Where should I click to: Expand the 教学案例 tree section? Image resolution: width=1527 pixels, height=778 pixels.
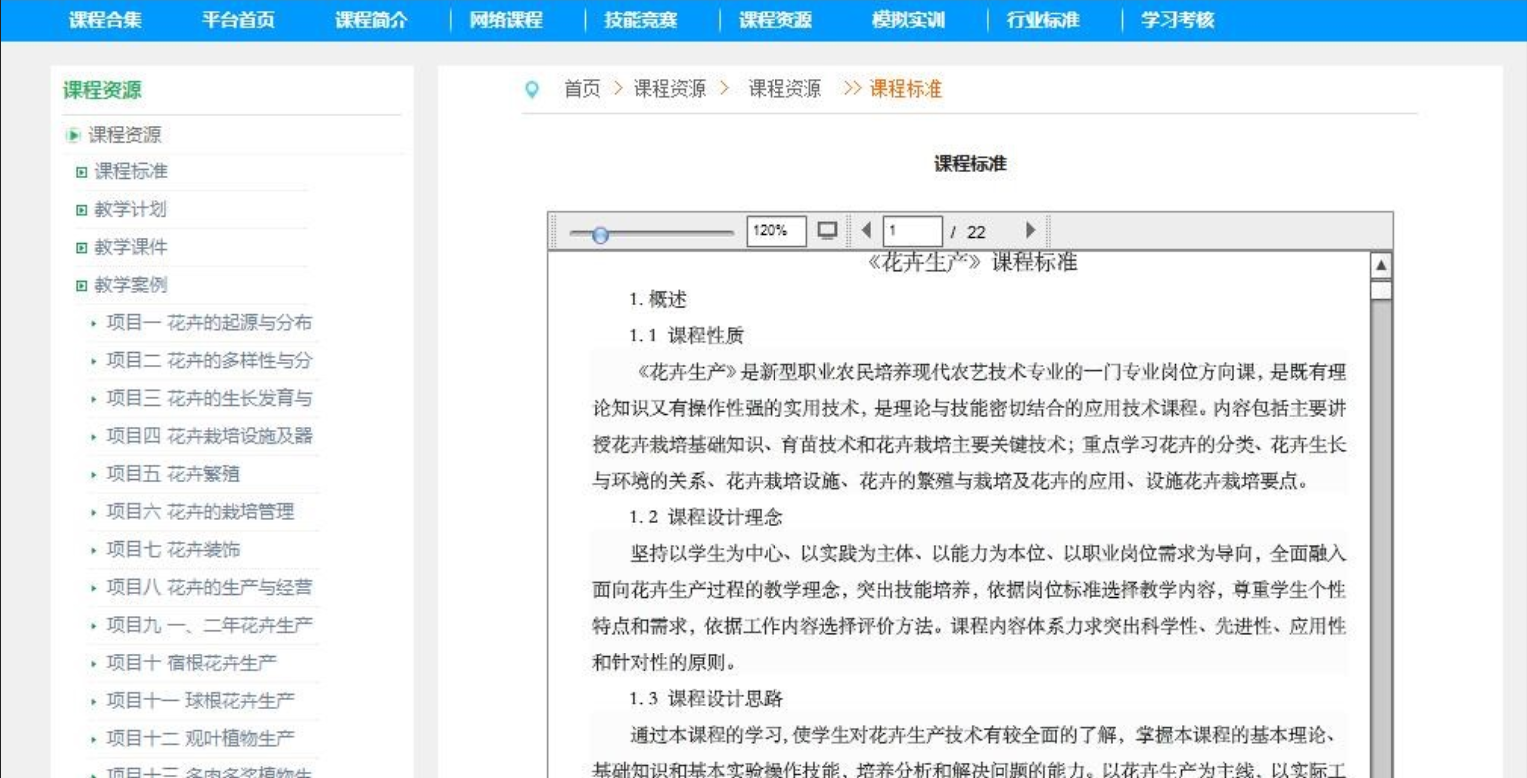pyautogui.click(x=82, y=286)
